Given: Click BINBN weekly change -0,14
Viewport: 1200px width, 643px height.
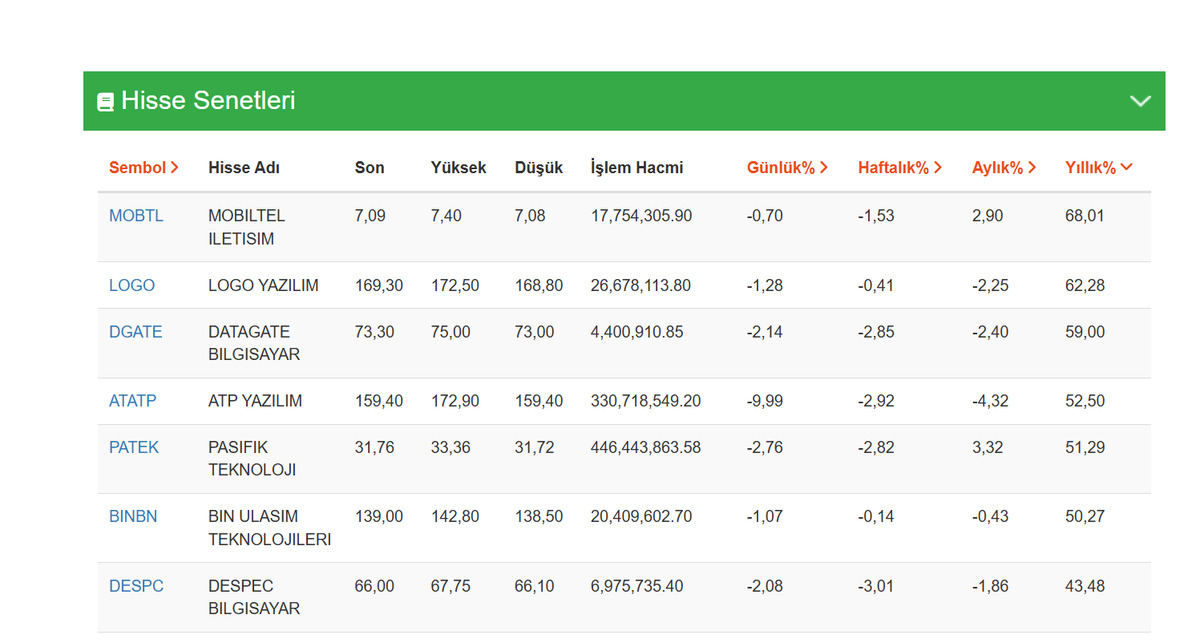Looking at the screenshot, I should 876,517.
